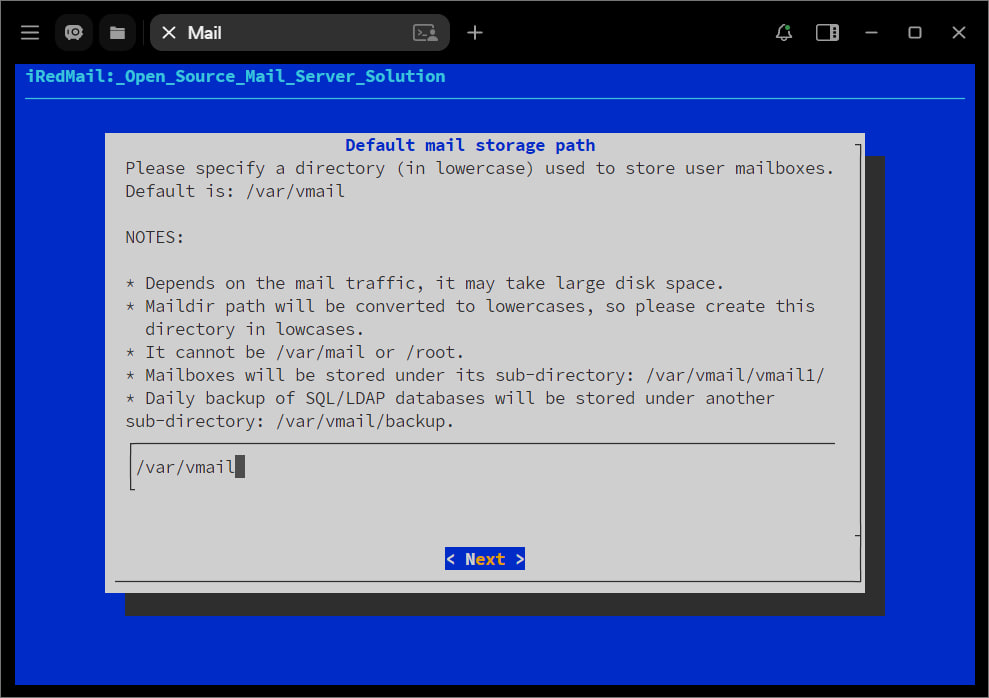989x698 pixels.
Task: Click the NOTES: heading in the dialog
Action: 155,237
